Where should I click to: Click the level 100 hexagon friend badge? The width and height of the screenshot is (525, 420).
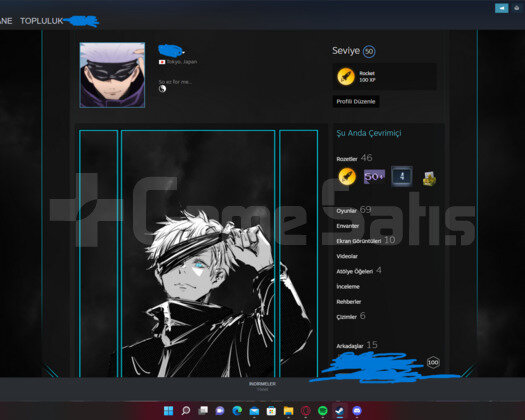point(433,362)
